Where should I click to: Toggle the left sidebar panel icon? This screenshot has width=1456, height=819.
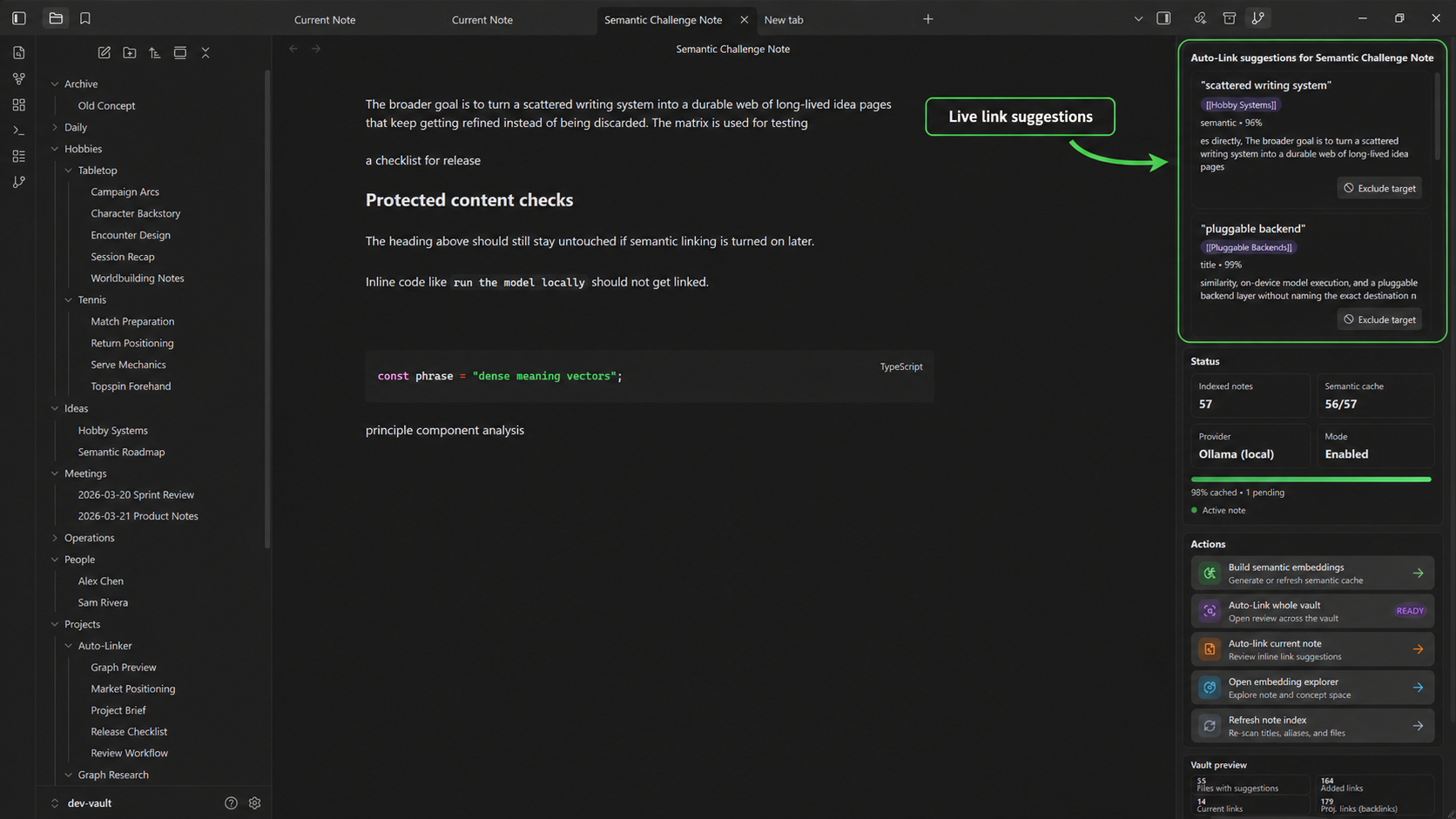coord(19,18)
